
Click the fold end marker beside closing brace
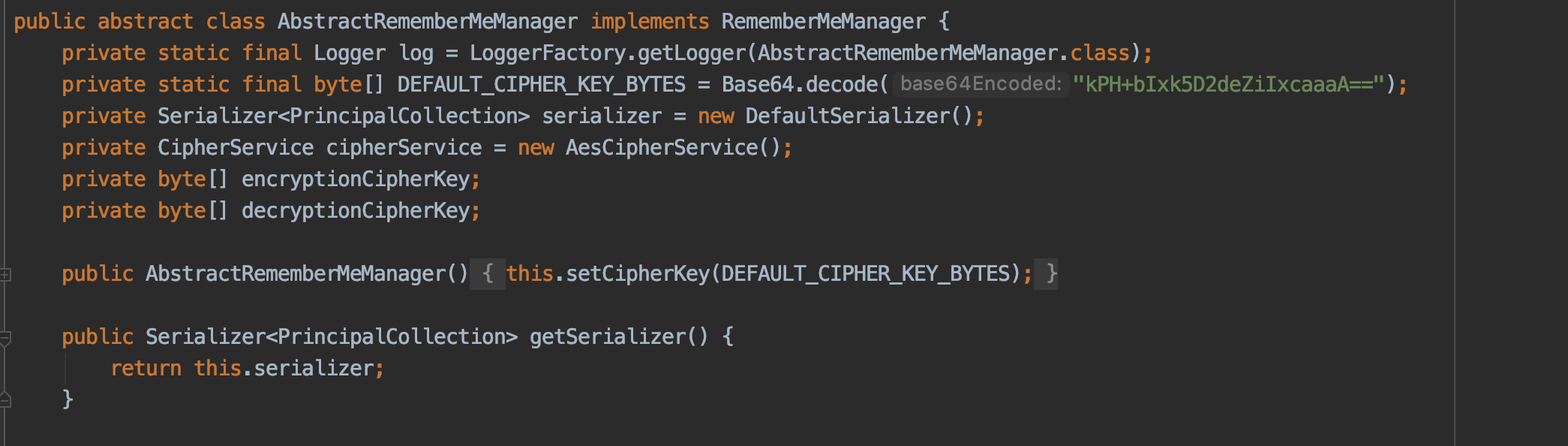[5, 399]
